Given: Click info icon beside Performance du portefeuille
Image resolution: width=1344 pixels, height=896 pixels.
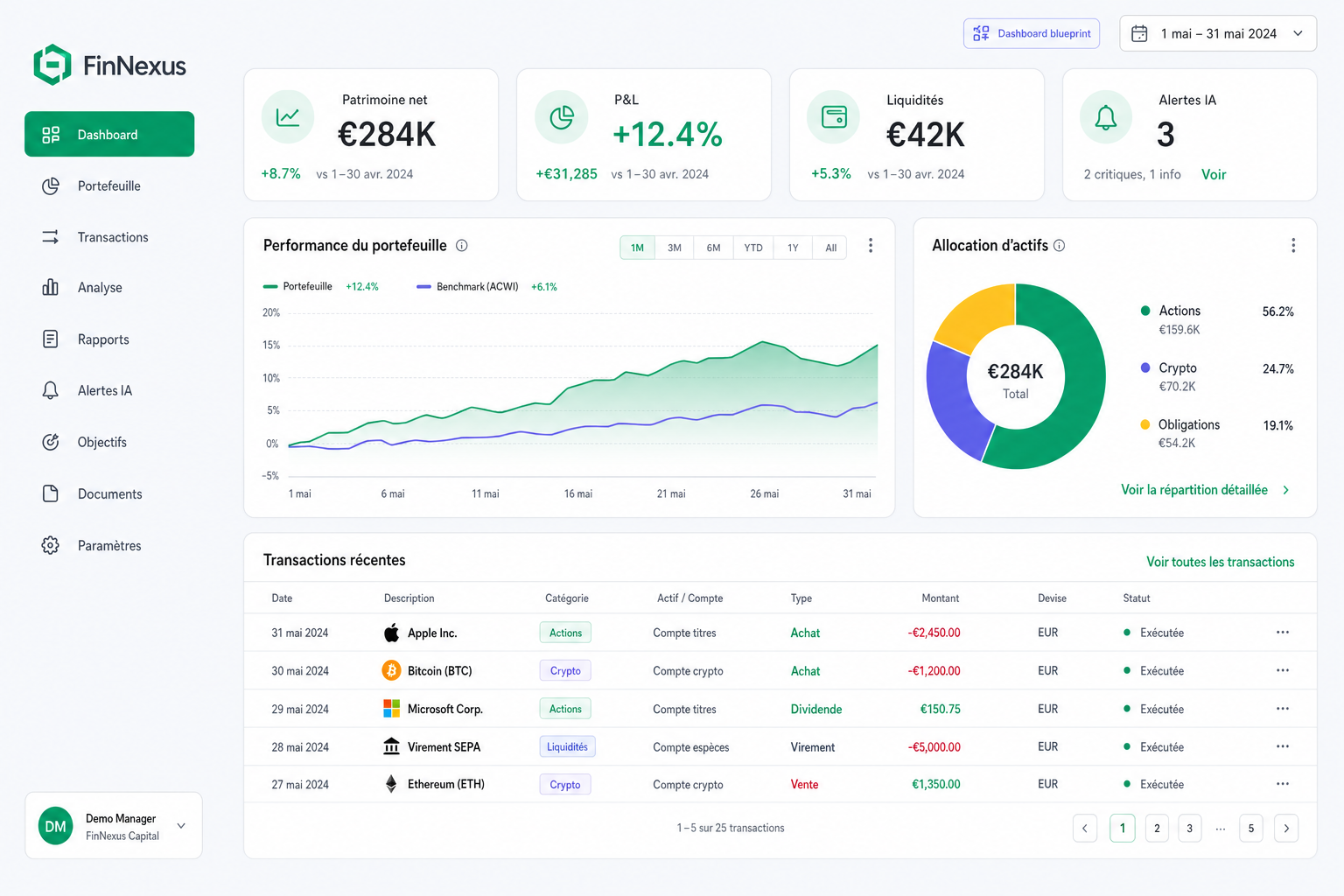Looking at the screenshot, I should 462,246.
